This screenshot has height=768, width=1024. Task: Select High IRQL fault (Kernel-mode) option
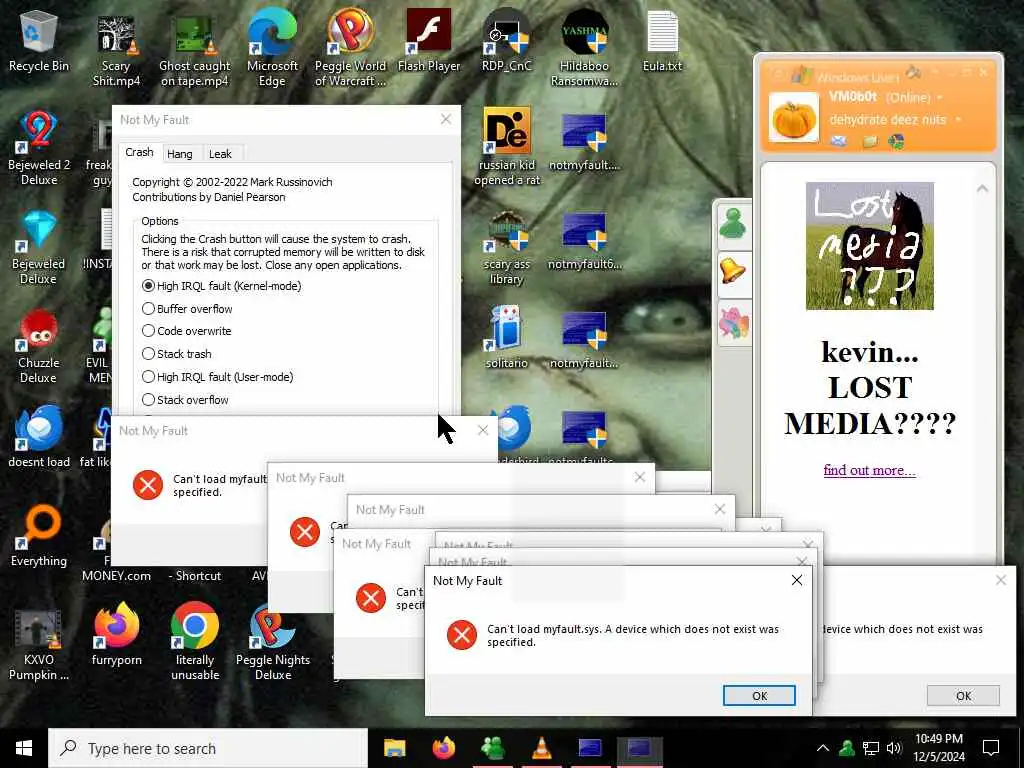tap(221, 285)
